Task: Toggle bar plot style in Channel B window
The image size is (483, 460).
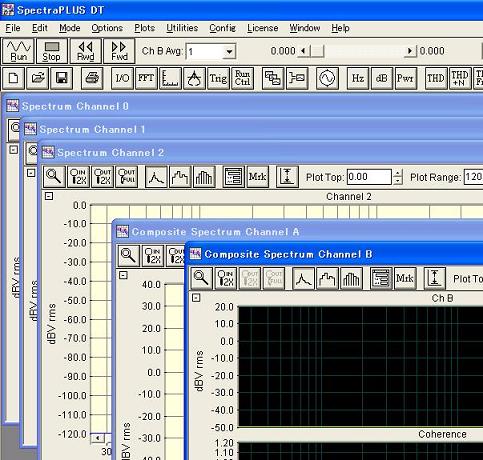Action: coord(352,278)
